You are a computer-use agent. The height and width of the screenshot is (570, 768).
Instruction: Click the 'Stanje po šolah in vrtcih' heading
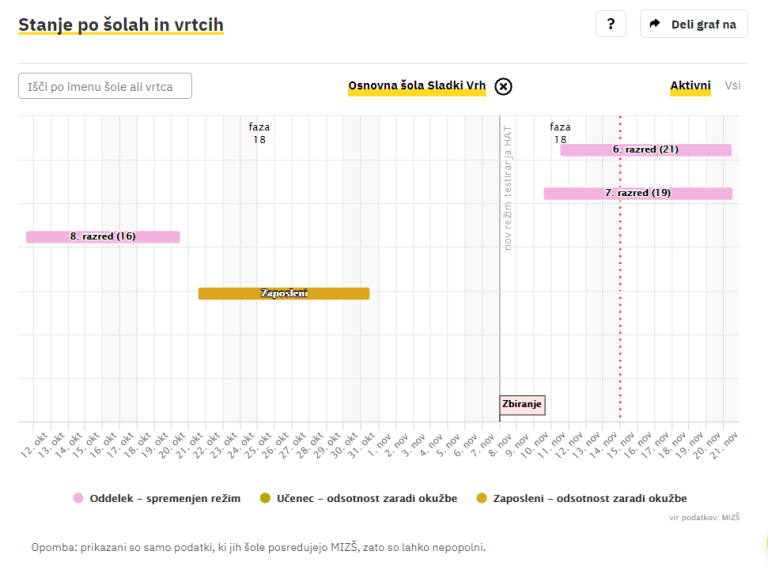click(x=121, y=24)
